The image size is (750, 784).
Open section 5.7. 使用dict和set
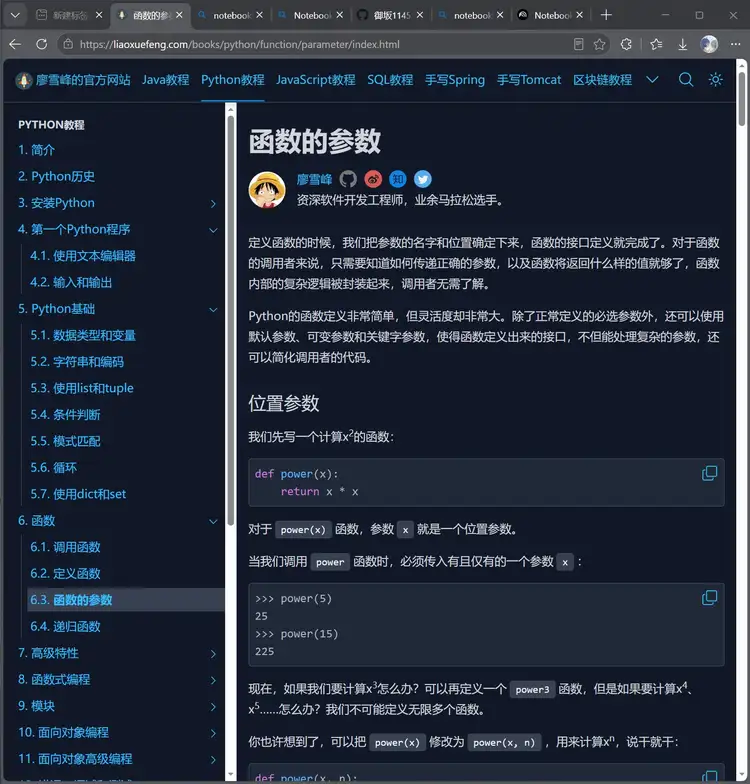[x=78, y=494]
